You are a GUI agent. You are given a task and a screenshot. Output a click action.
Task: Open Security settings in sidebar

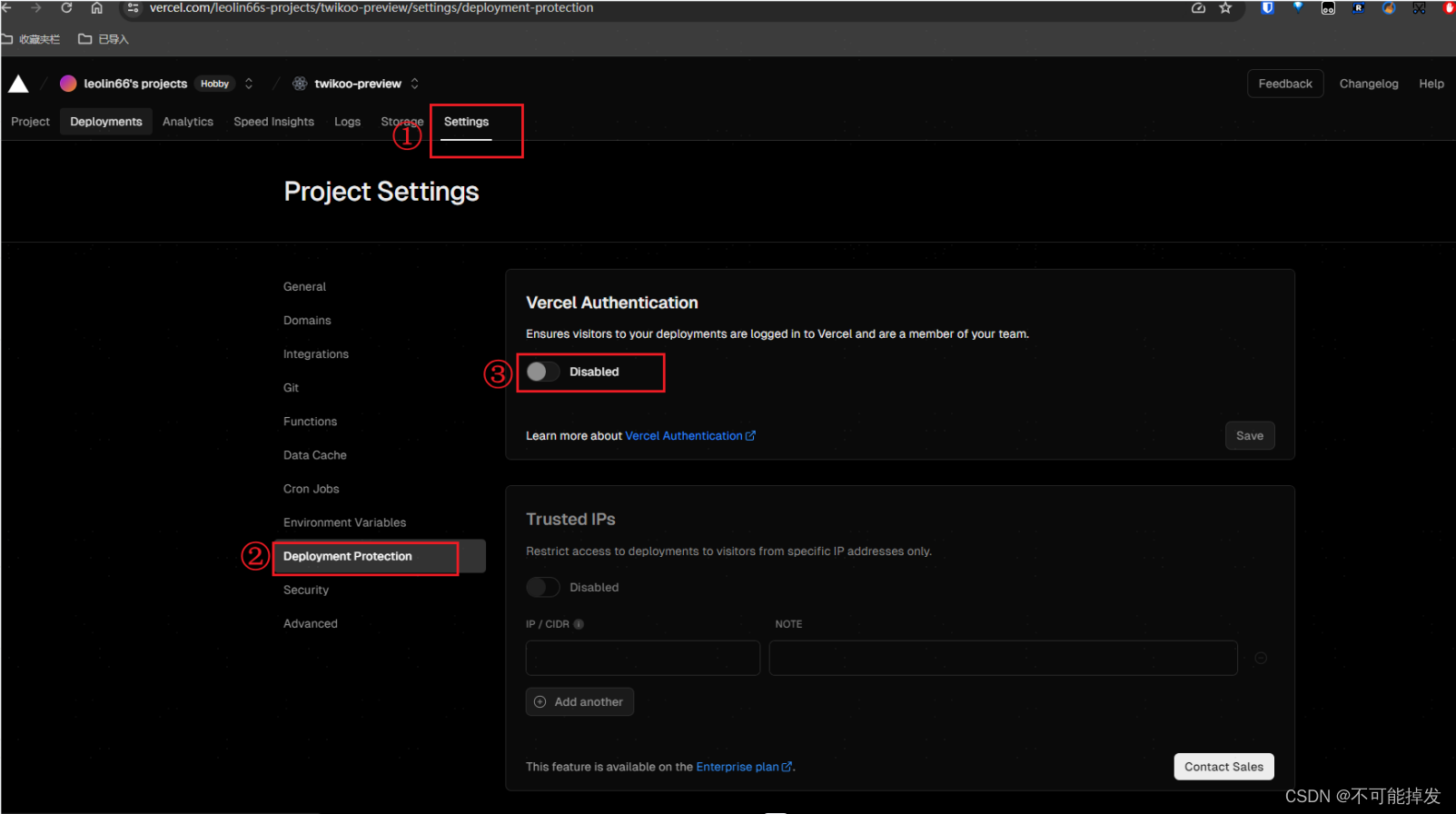306,590
